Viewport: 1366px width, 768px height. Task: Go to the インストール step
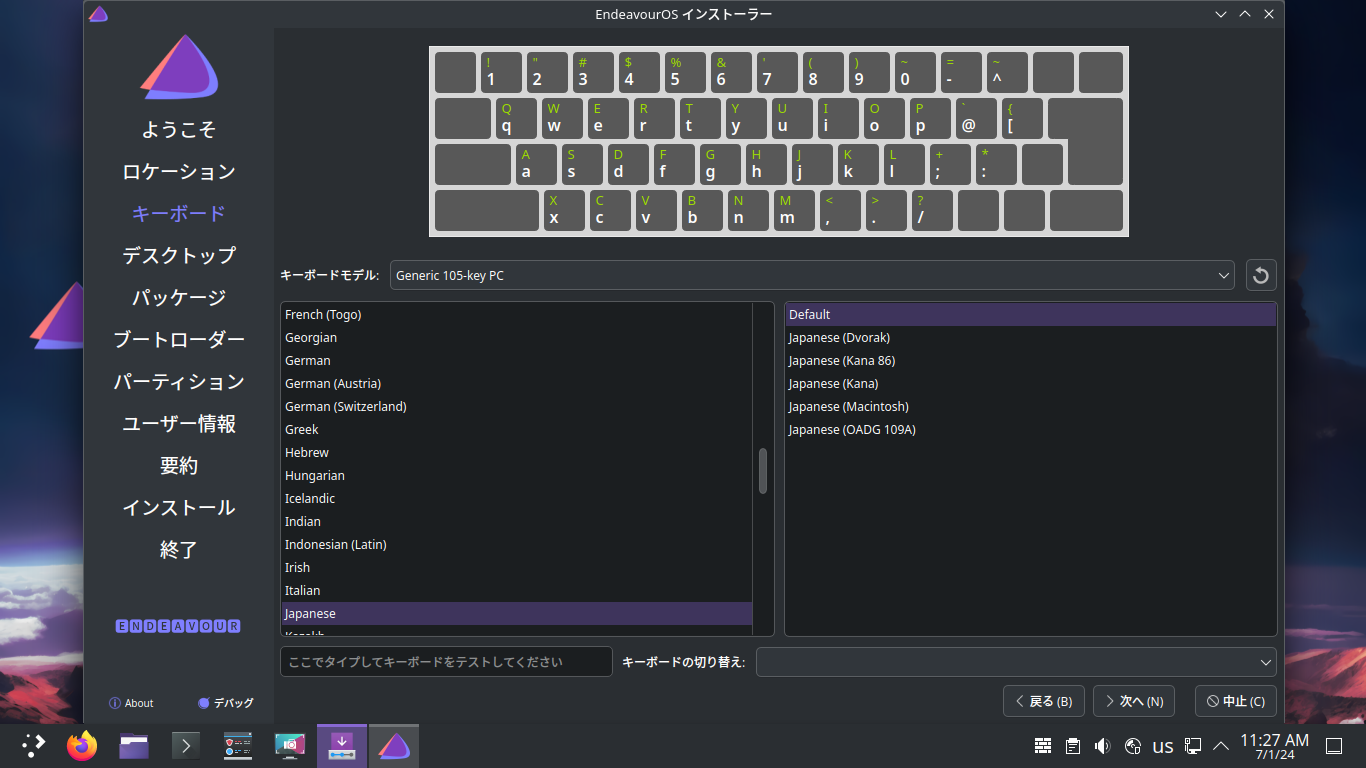(x=179, y=508)
